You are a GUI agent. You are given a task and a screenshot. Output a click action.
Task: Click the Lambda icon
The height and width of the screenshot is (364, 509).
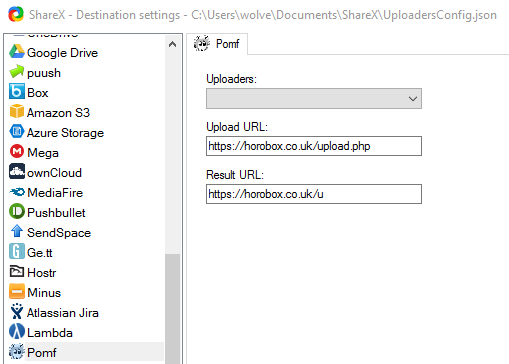coord(17,332)
